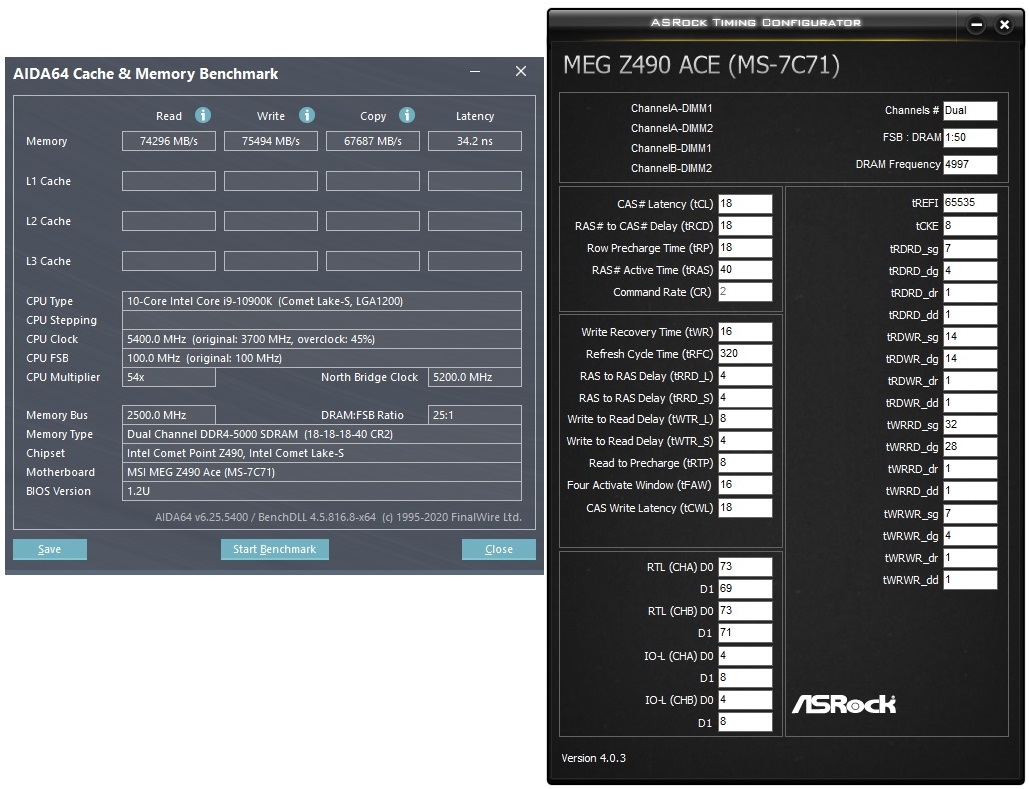Click the tRDRD_sg field
1029x789 pixels.
970,249
